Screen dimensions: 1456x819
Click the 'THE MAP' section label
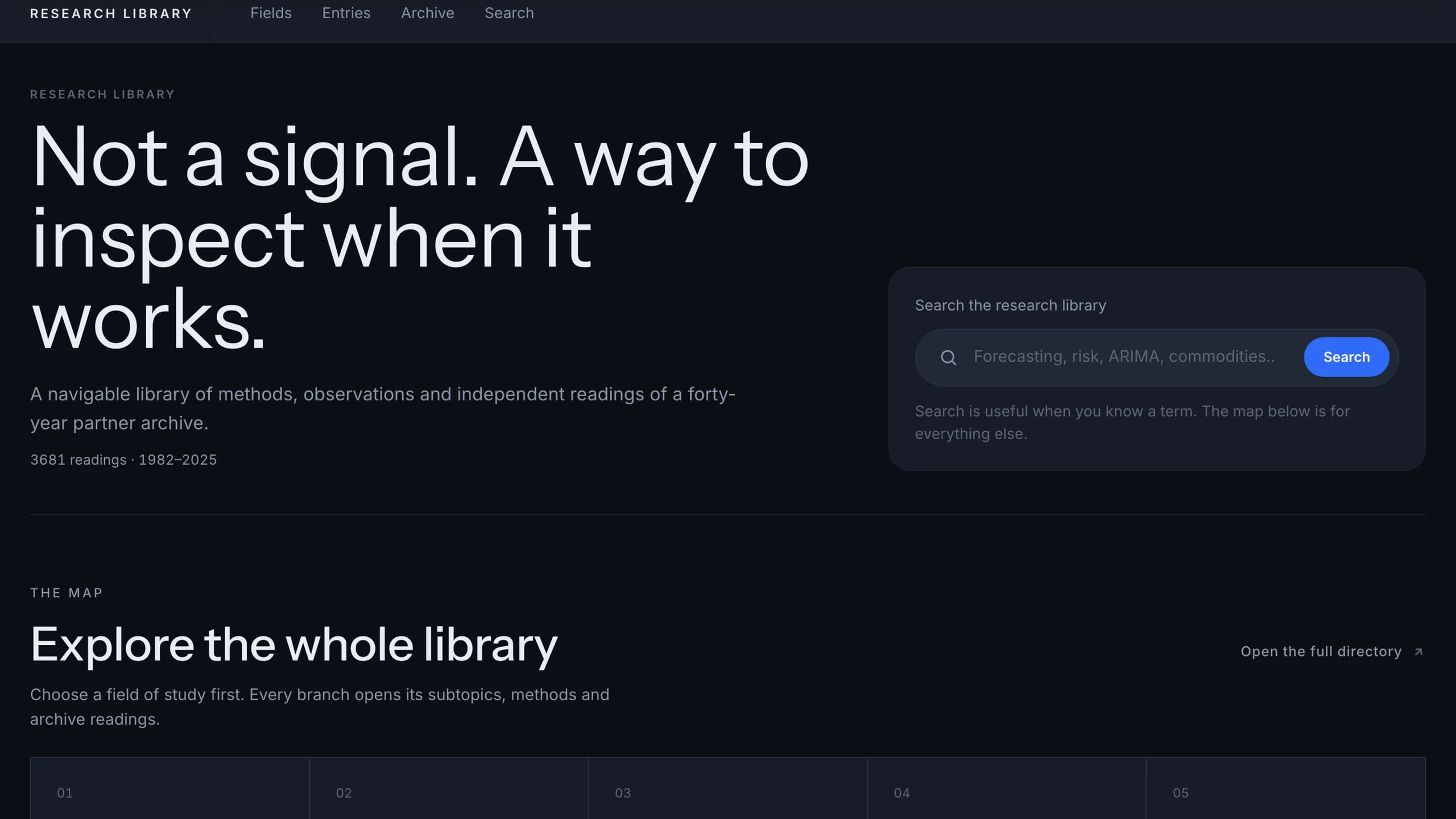pos(67,593)
